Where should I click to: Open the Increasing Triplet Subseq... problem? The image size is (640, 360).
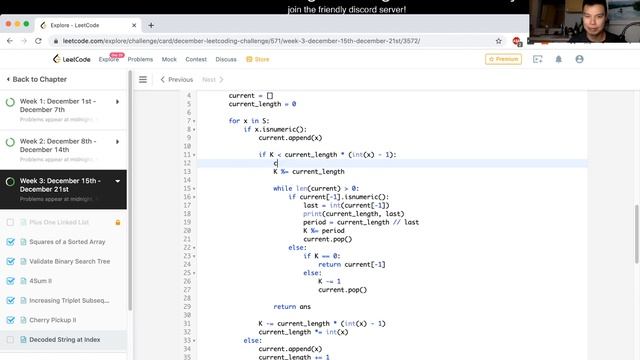pos(69,300)
